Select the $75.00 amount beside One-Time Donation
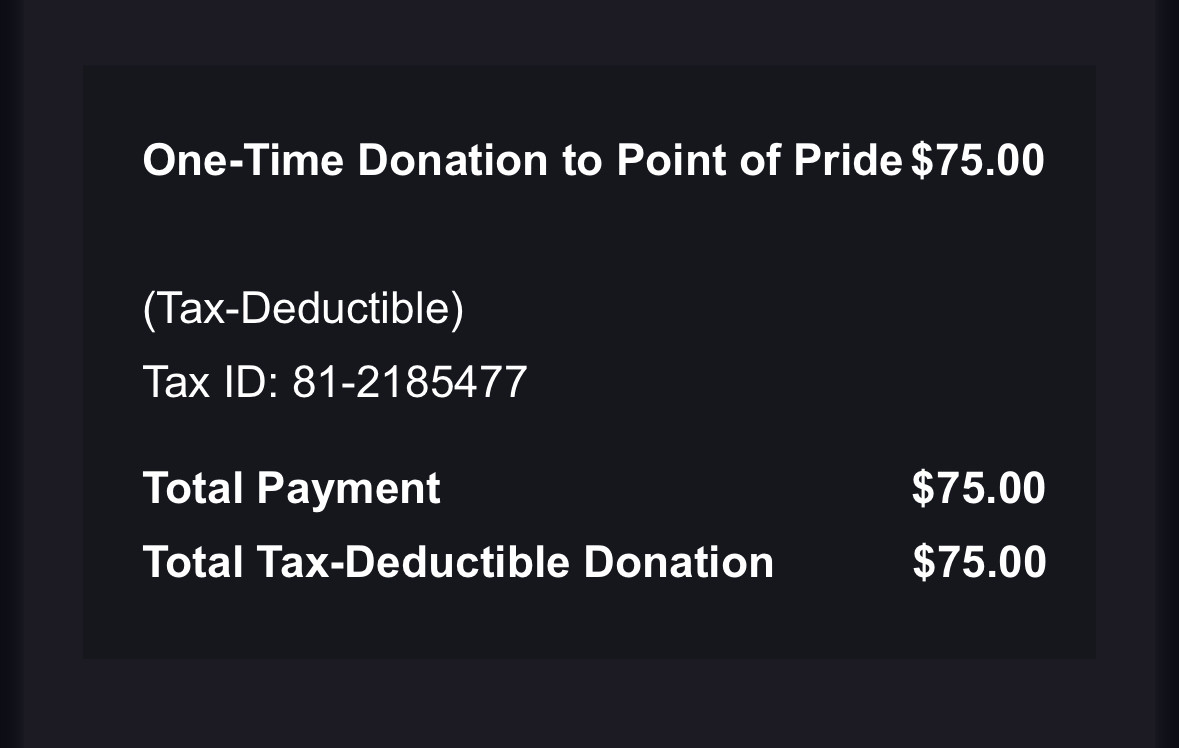Screen dimensions: 1179x748 click(x=977, y=161)
